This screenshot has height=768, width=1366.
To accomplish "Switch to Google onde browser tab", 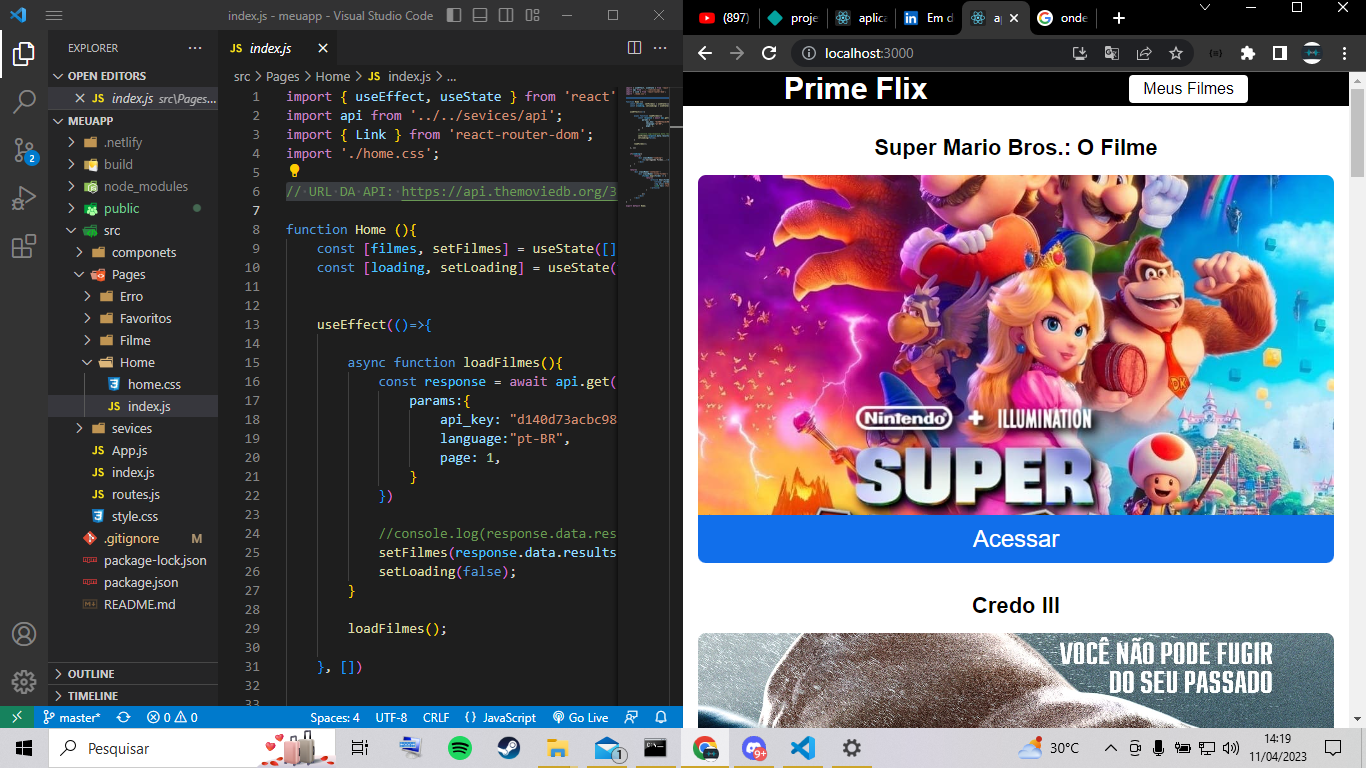I will coord(1062,18).
